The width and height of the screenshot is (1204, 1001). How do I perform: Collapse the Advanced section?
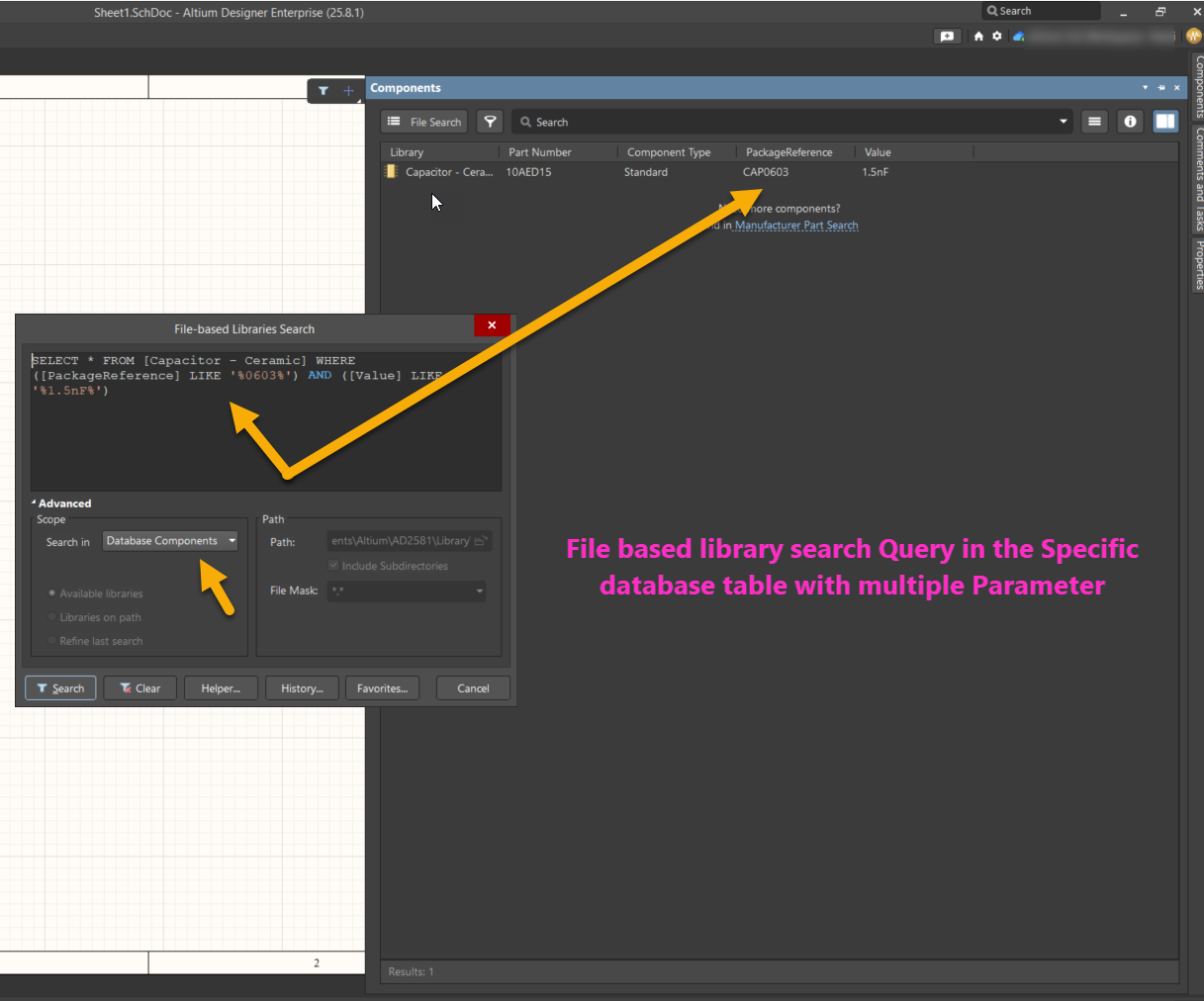coord(34,503)
